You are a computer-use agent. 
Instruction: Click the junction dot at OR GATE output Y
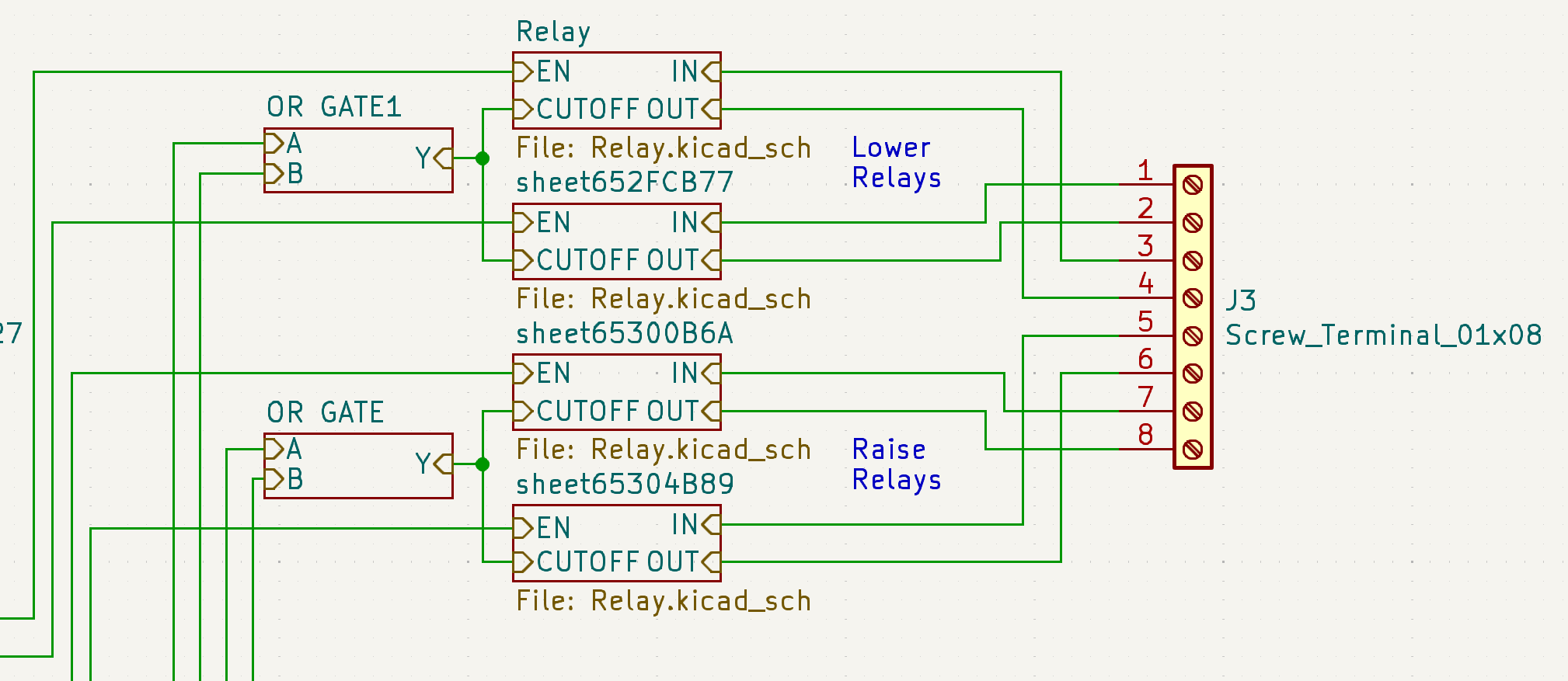pyautogui.click(x=483, y=464)
